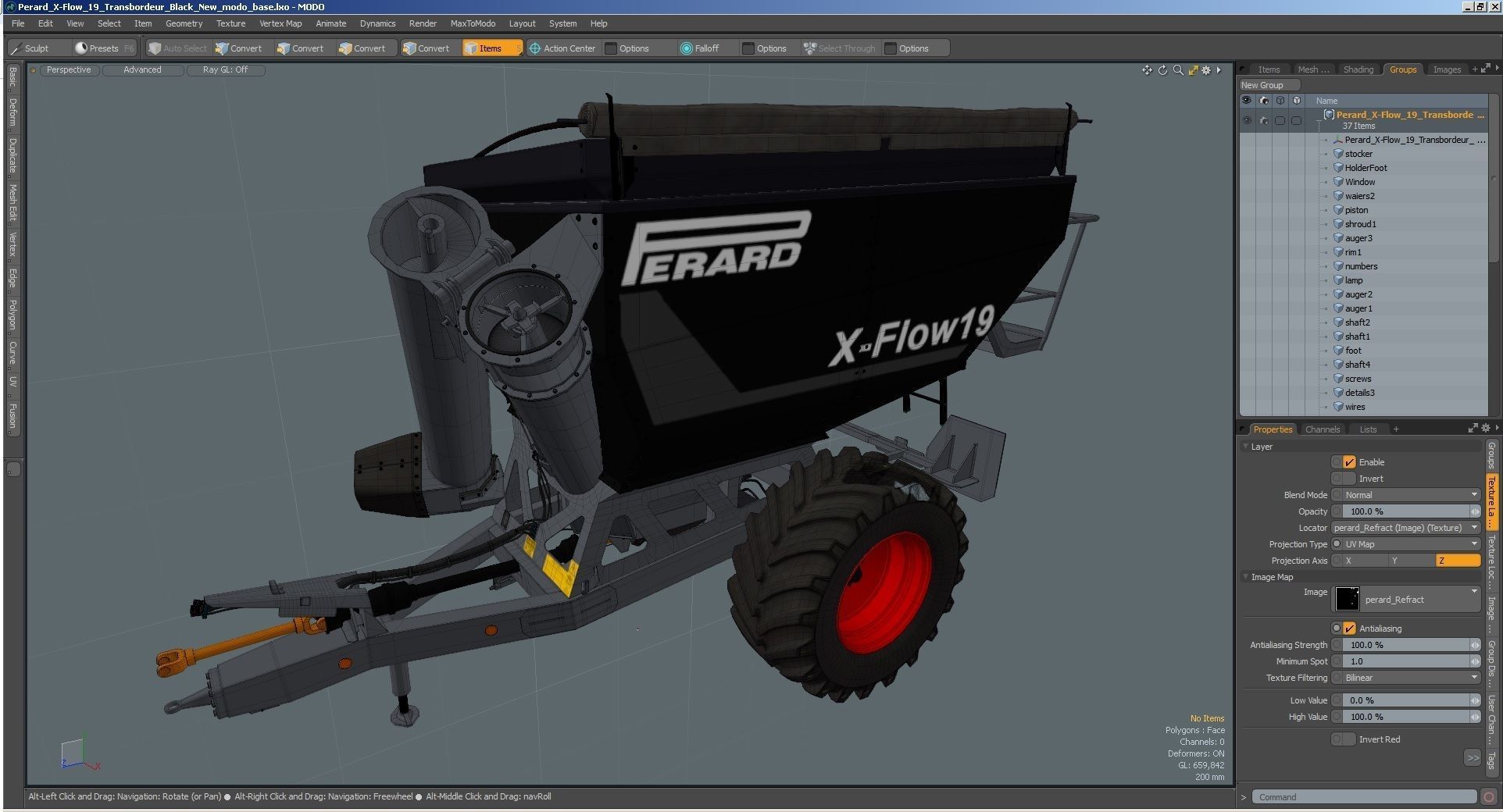Click the Perard group icon

coord(1329,115)
